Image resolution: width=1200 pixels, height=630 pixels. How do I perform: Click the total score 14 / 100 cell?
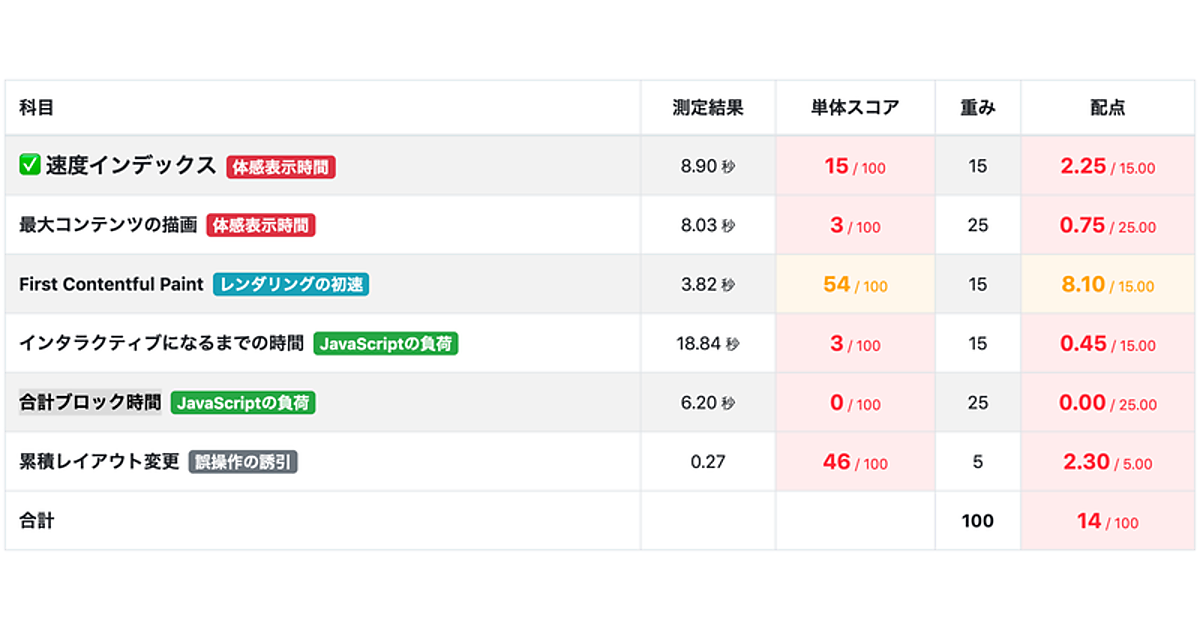(1107, 521)
